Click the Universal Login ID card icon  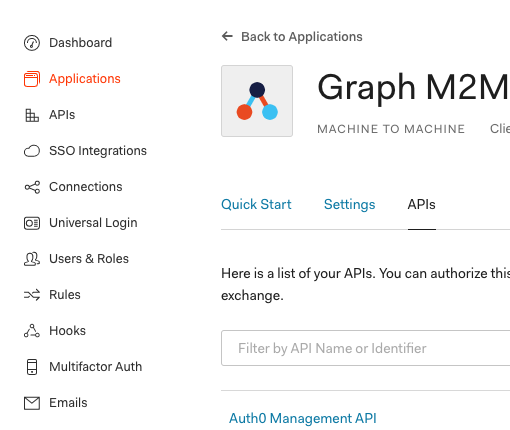click(32, 223)
